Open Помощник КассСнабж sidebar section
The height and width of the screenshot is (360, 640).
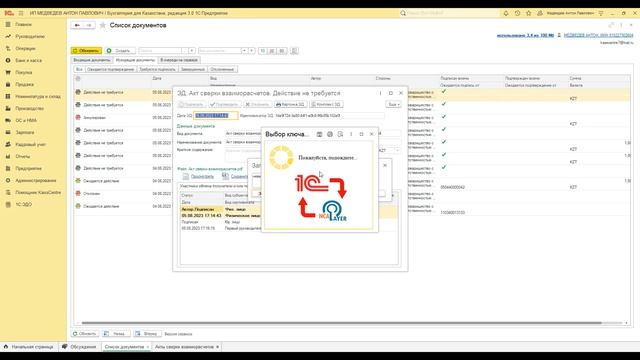point(38,192)
